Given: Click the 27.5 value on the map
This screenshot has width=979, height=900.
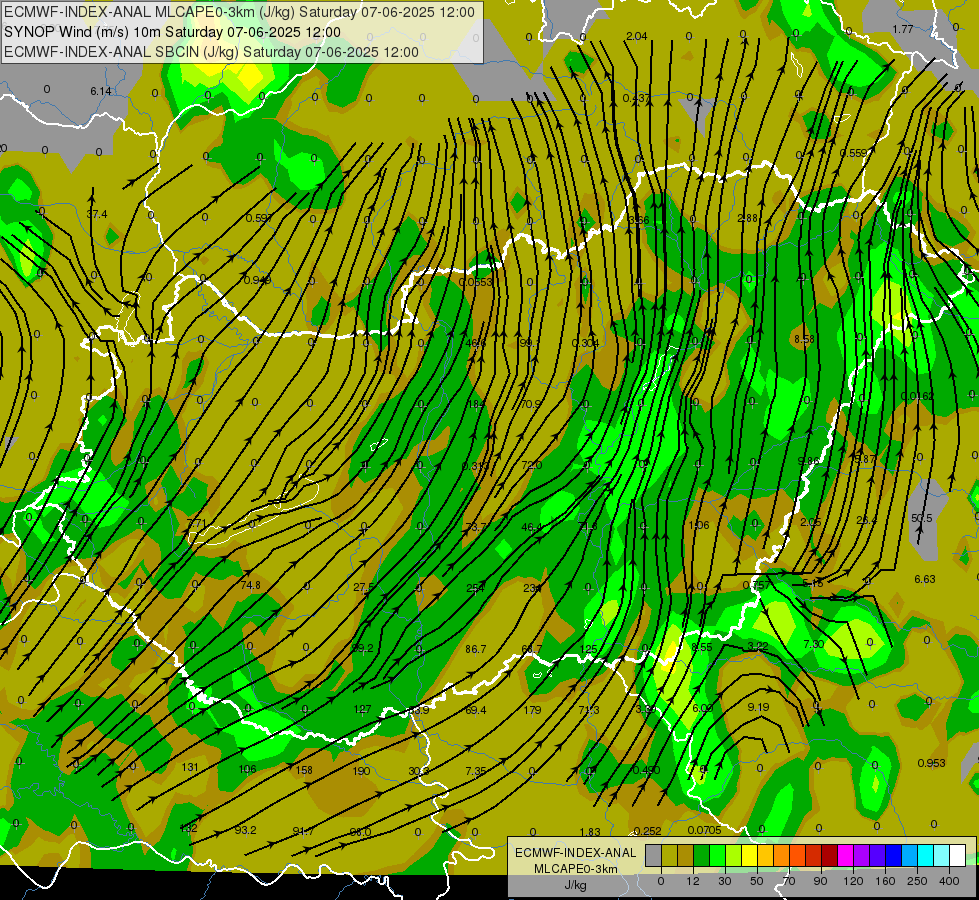Looking at the screenshot, I should pos(363,587).
